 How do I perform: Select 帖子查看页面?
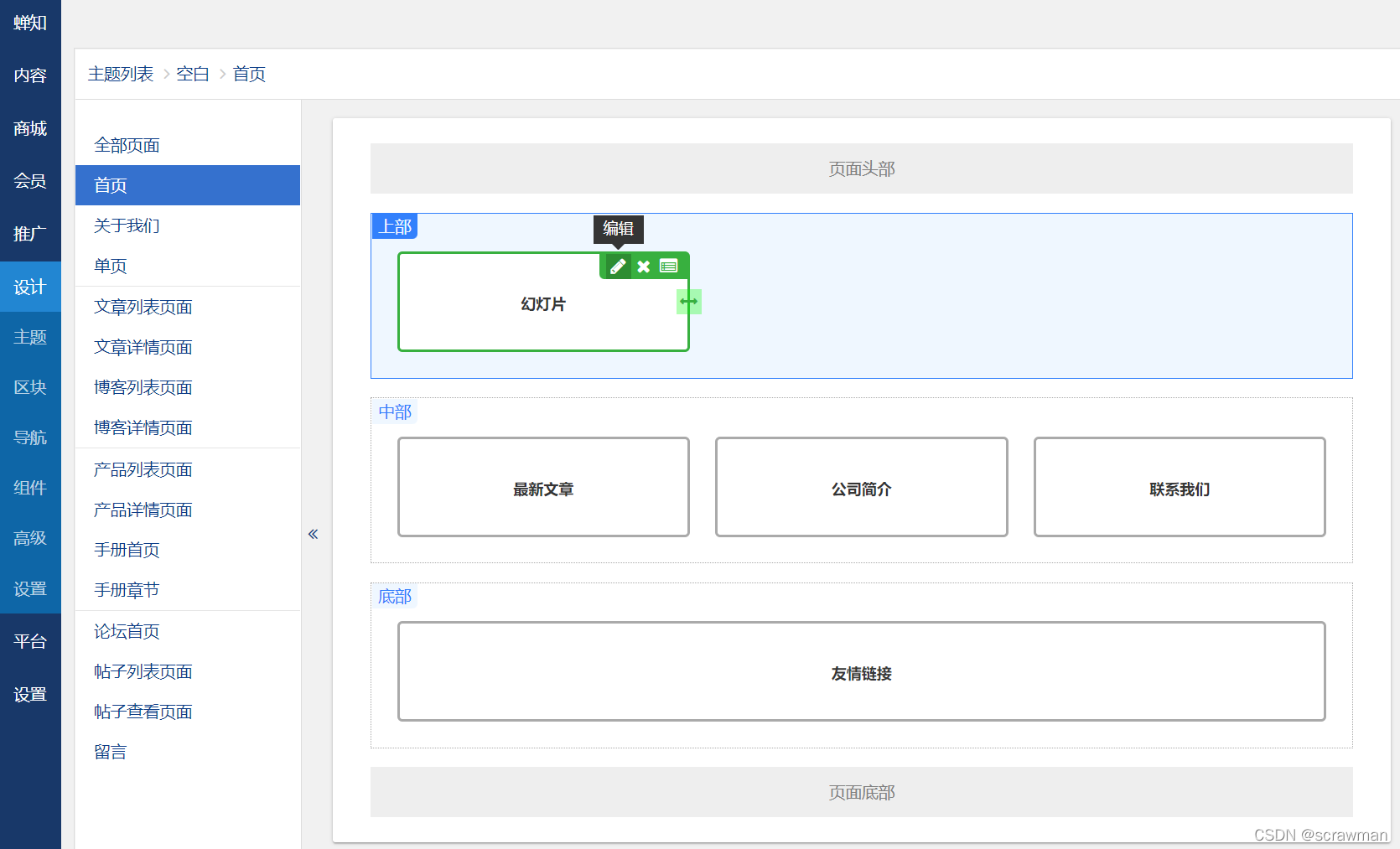(188, 712)
